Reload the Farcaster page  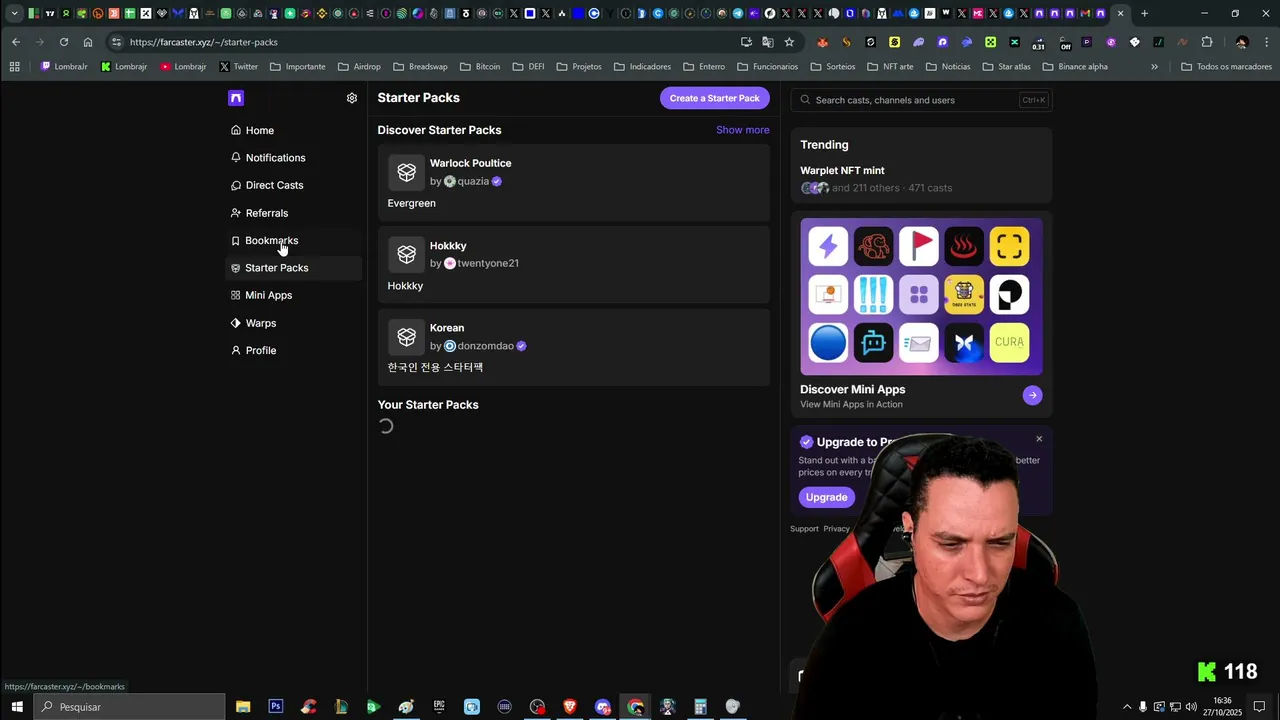click(64, 42)
